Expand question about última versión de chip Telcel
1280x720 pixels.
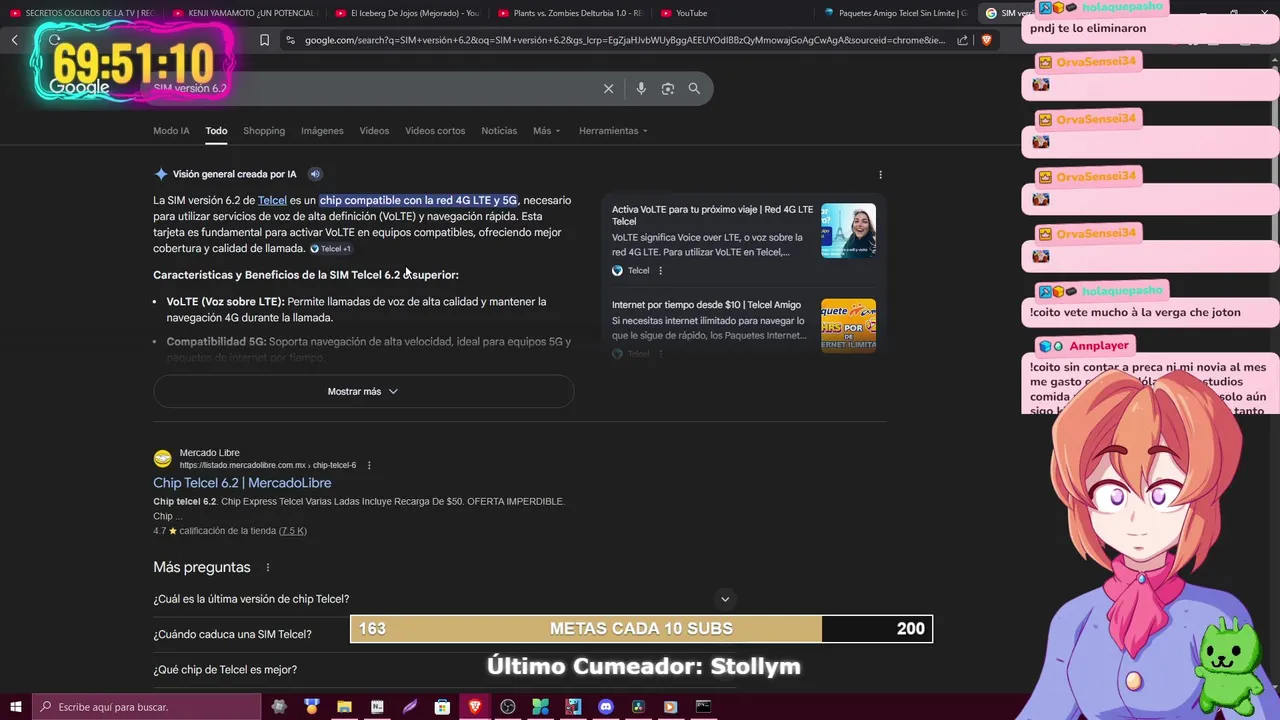[443, 599]
